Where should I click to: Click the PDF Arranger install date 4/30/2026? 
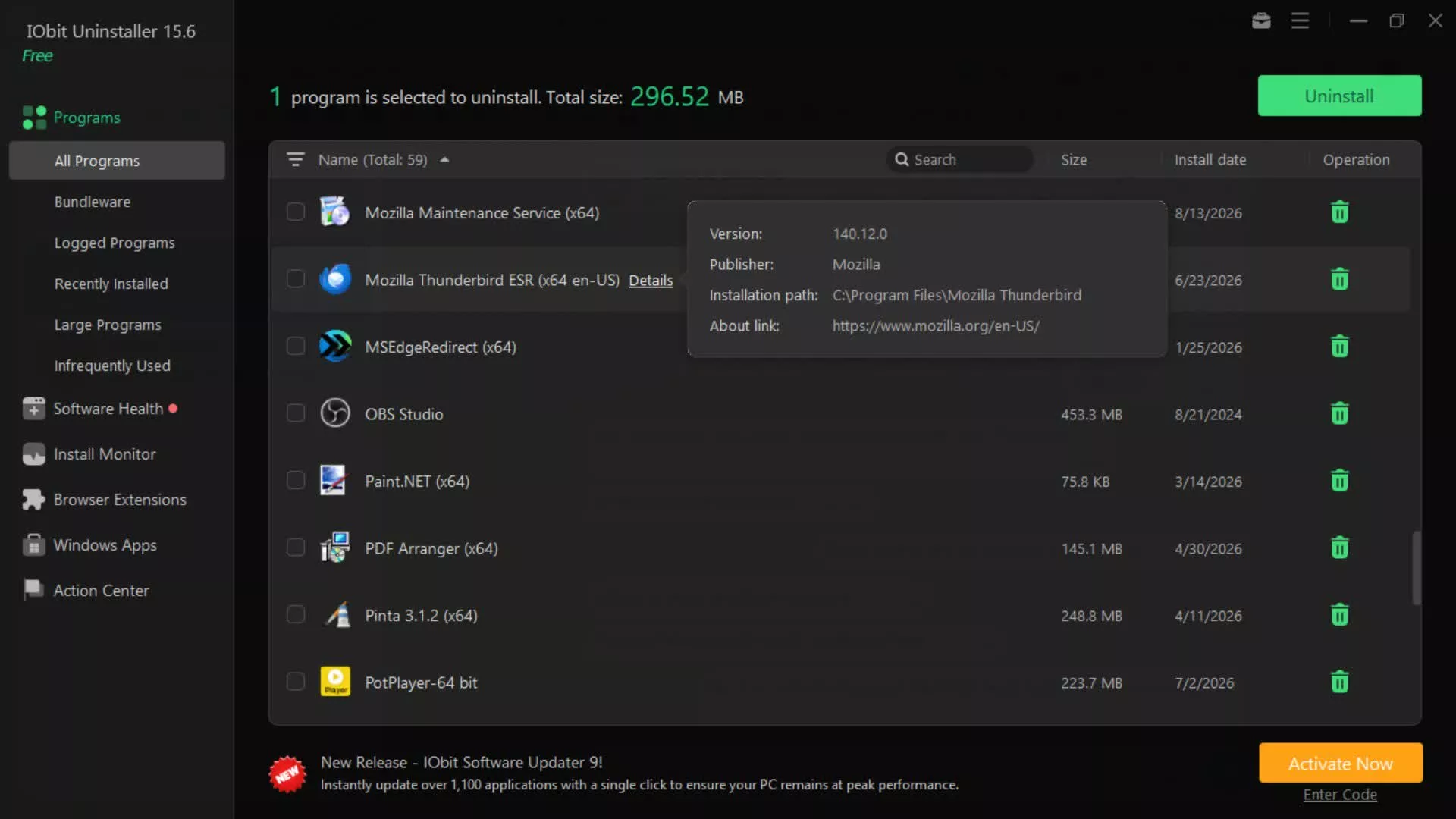point(1208,548)
